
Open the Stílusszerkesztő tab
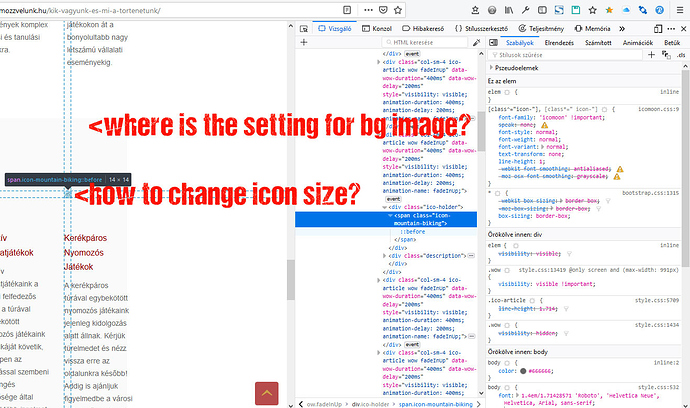pos(481,29)
